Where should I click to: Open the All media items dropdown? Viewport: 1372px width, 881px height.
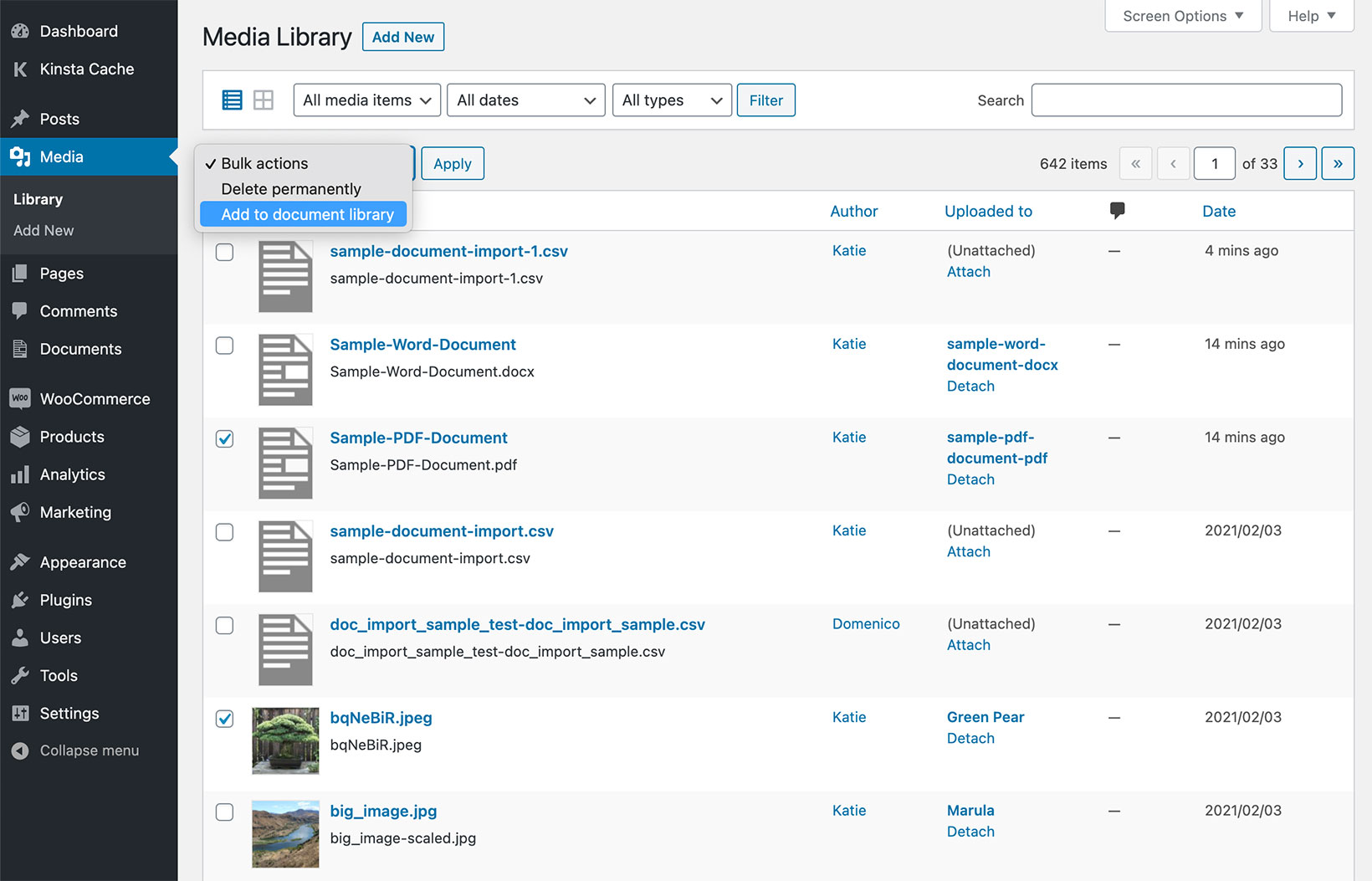click(366, 100)
